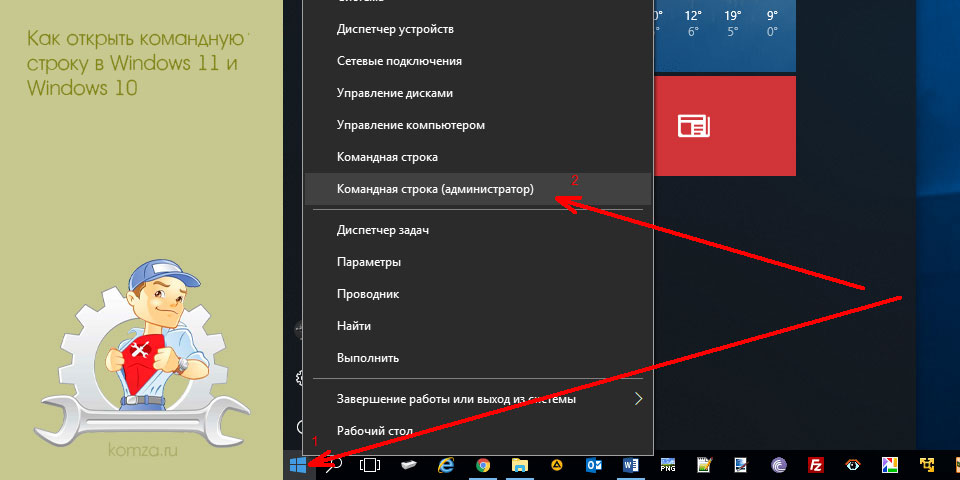The height and width of the screenshot is (480, 960).
Task: Open 'Управление компьютером' entry
Action: click(478, 125)
